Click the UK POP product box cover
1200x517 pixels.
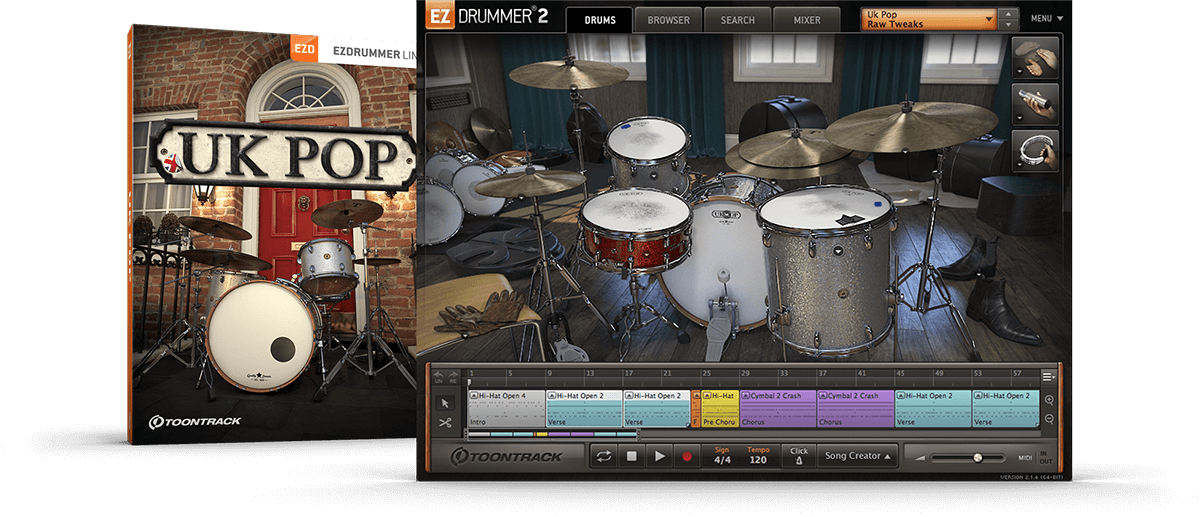pos(272,235)
